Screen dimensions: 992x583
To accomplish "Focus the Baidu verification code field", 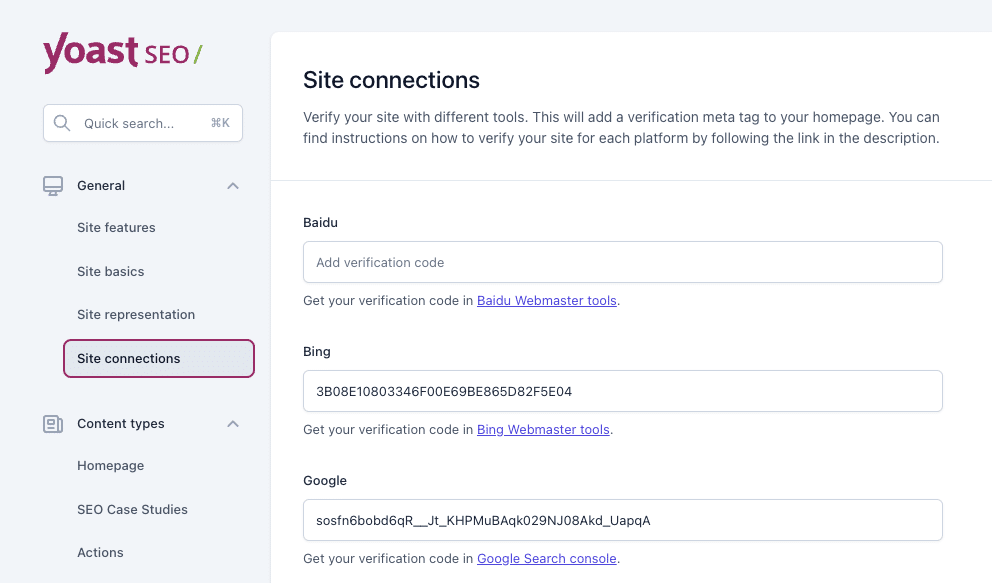I will click(622, 262).
